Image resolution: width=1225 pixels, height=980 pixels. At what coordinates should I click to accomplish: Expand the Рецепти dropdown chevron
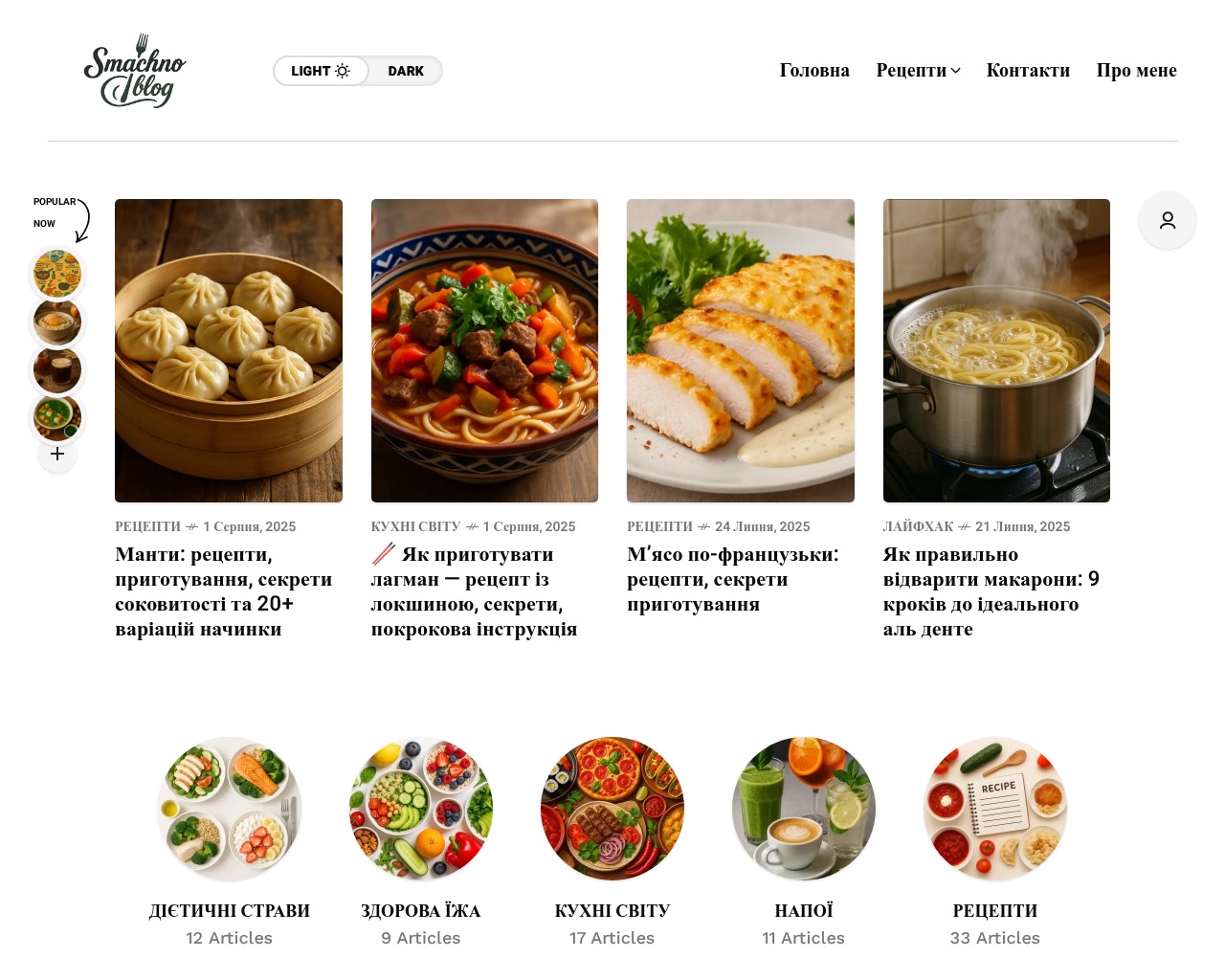click(x=955, y=71)
